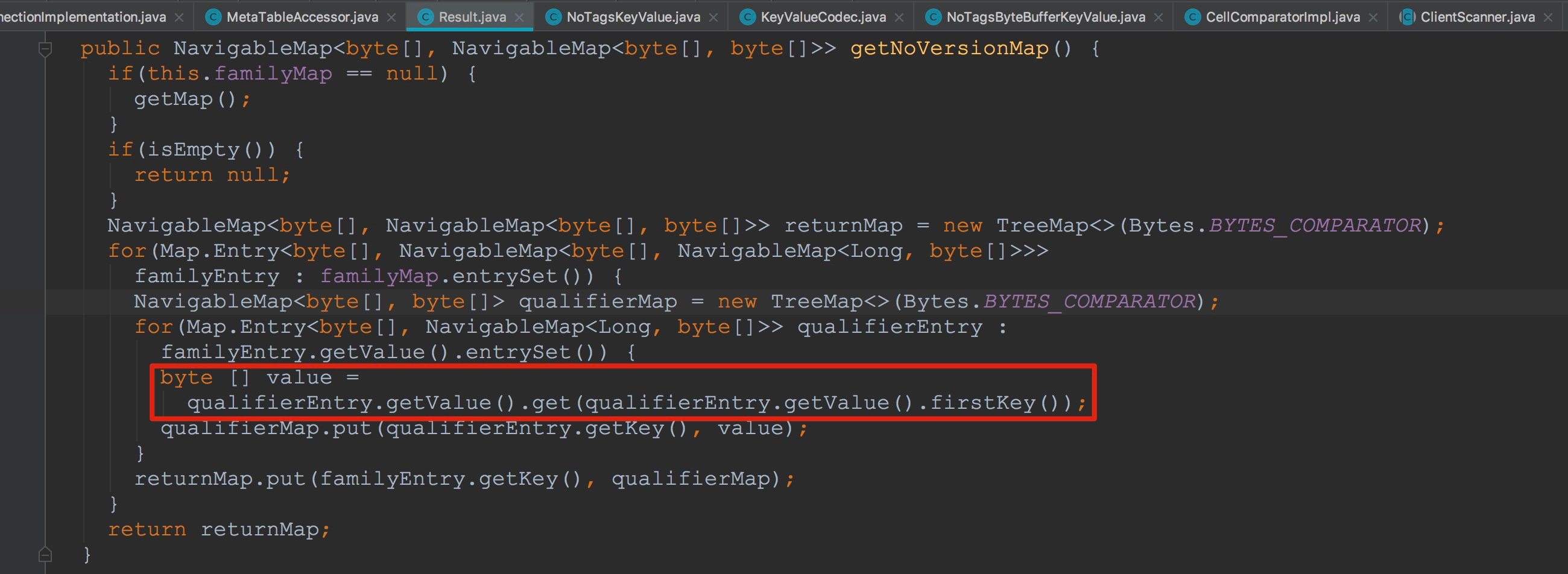Close the partially visible ectionImplementation.java tab
Screen dimensions: 1568x574
tap(179, 17)
